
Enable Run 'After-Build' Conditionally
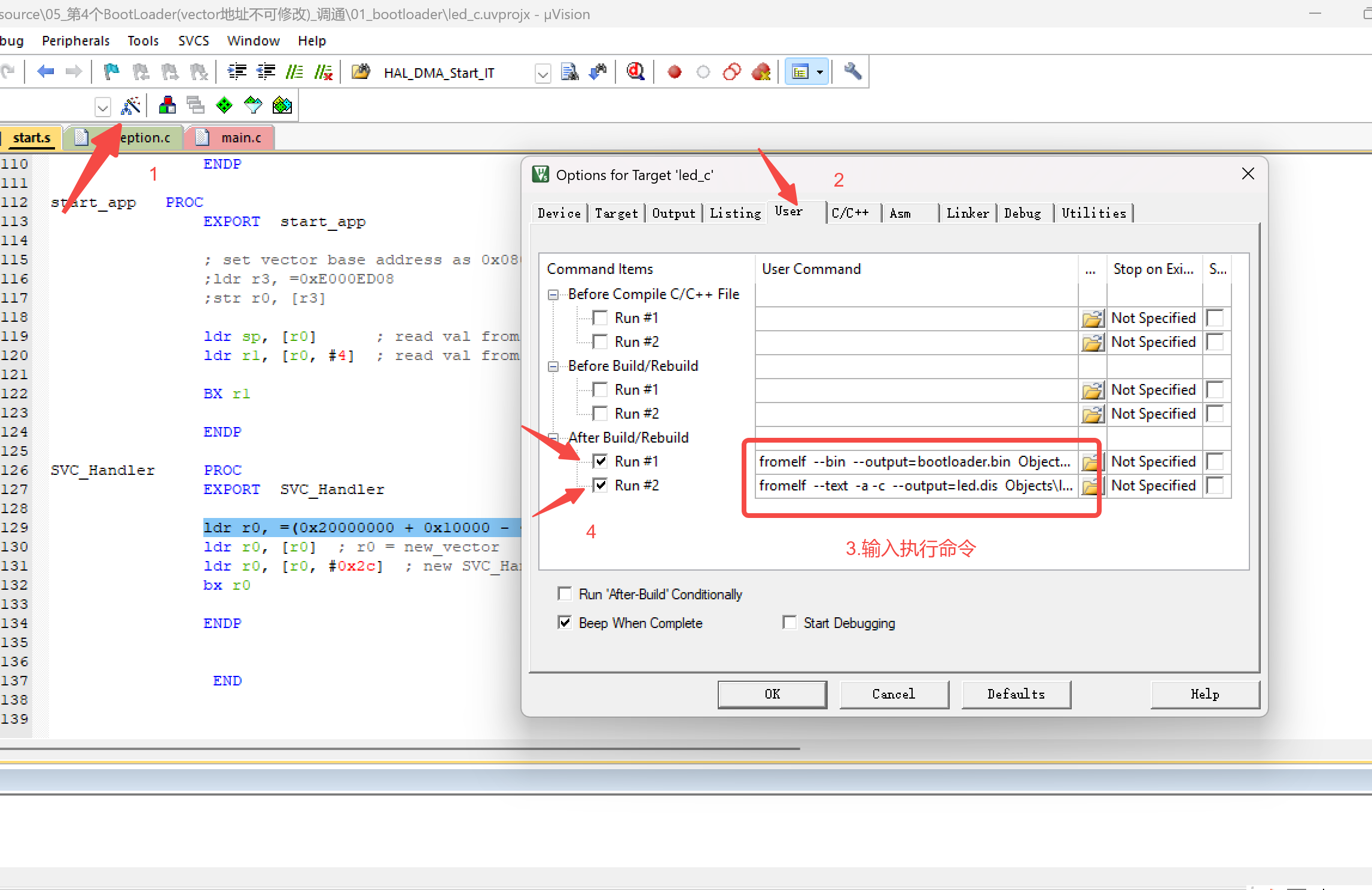pos(565,593)
